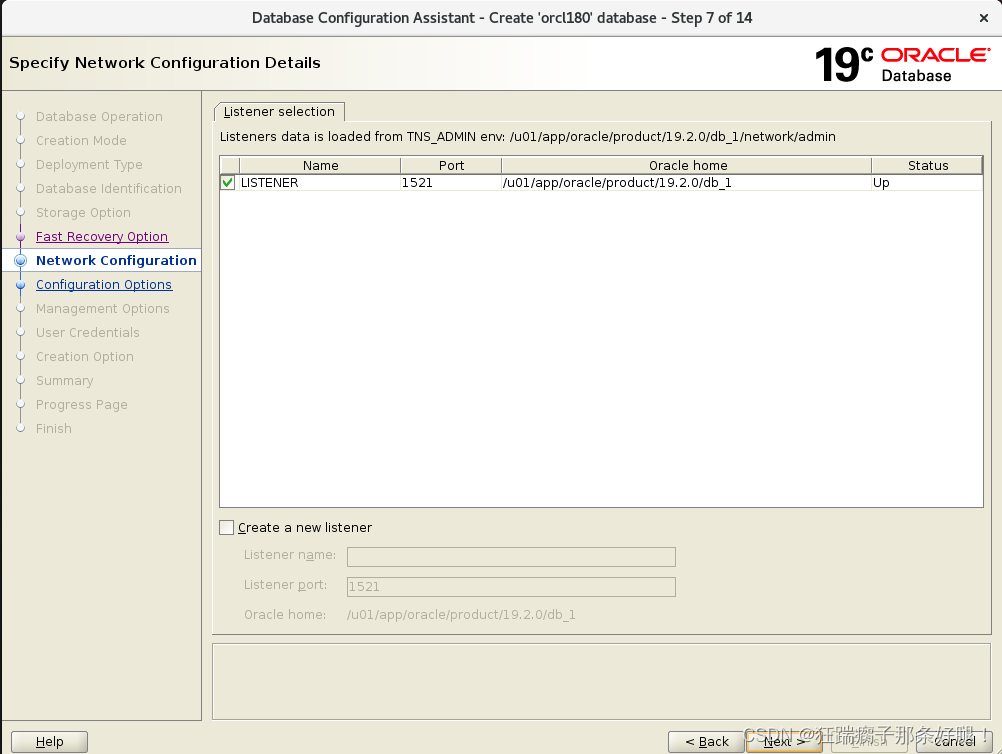1002x754 pixels.
Task: Select the Up status cell
Action: (927, 183)
